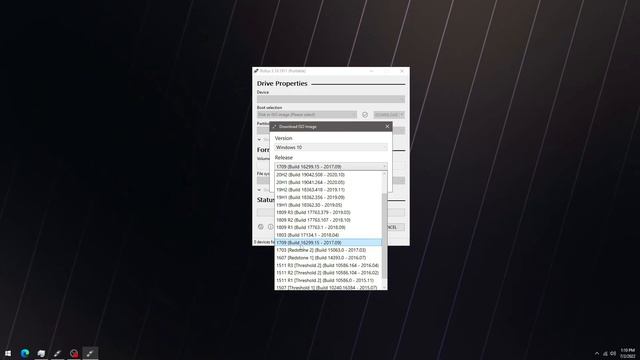Select release 1809 R1 Build 17763.1
Screen dimensions: 640x360
pyautogui.click(x=328, y=227)
